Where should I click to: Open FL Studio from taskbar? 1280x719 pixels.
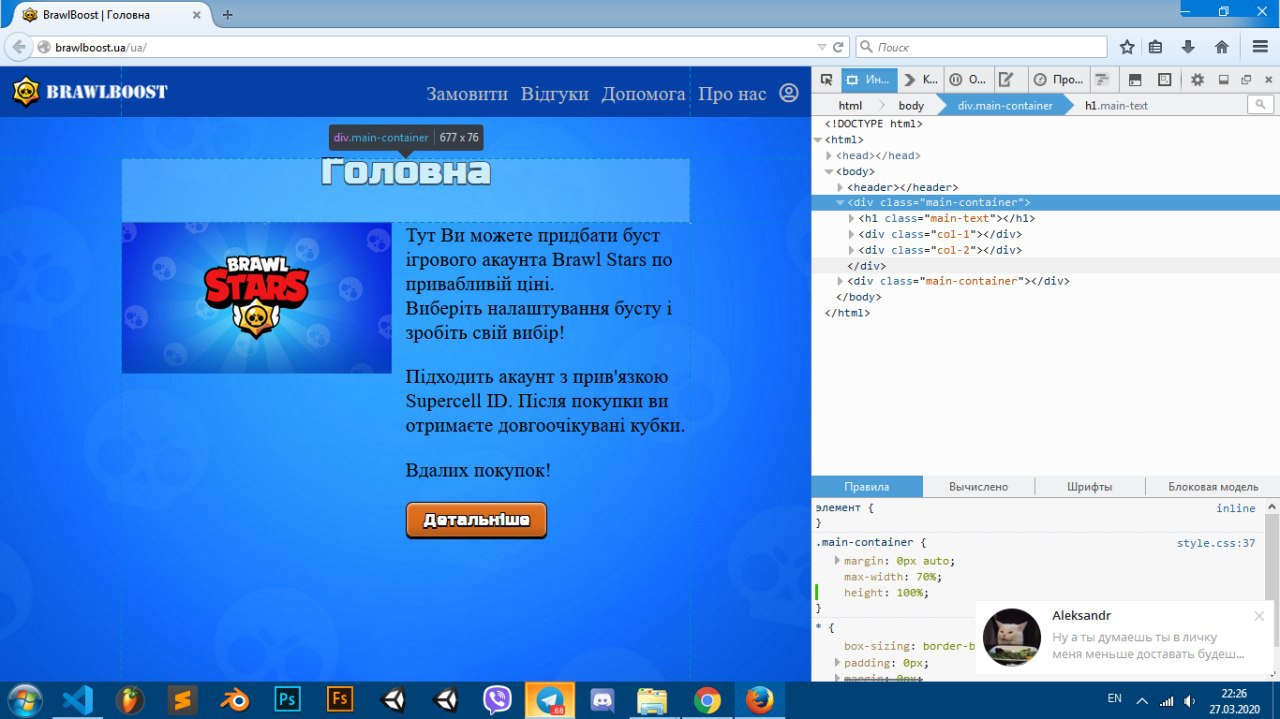tap(130, 700)
